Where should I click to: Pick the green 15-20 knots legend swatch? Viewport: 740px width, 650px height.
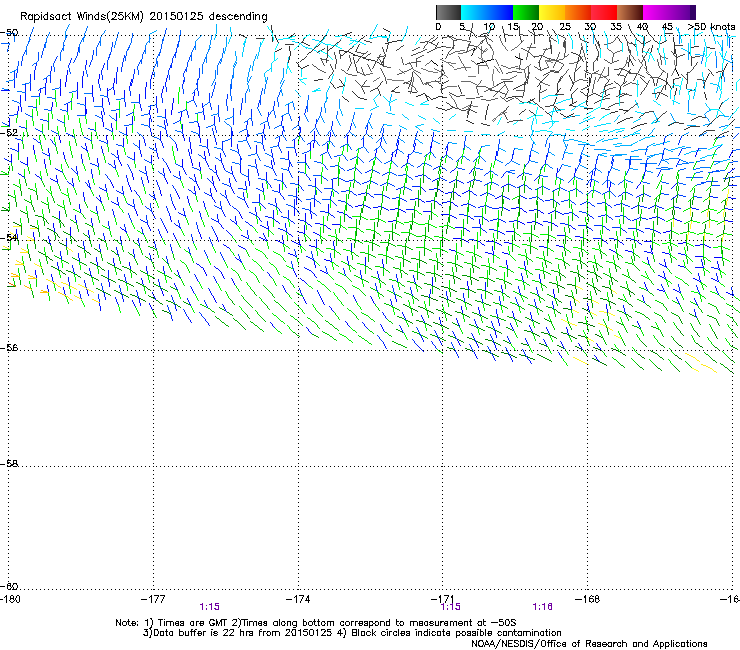point(526,12)
